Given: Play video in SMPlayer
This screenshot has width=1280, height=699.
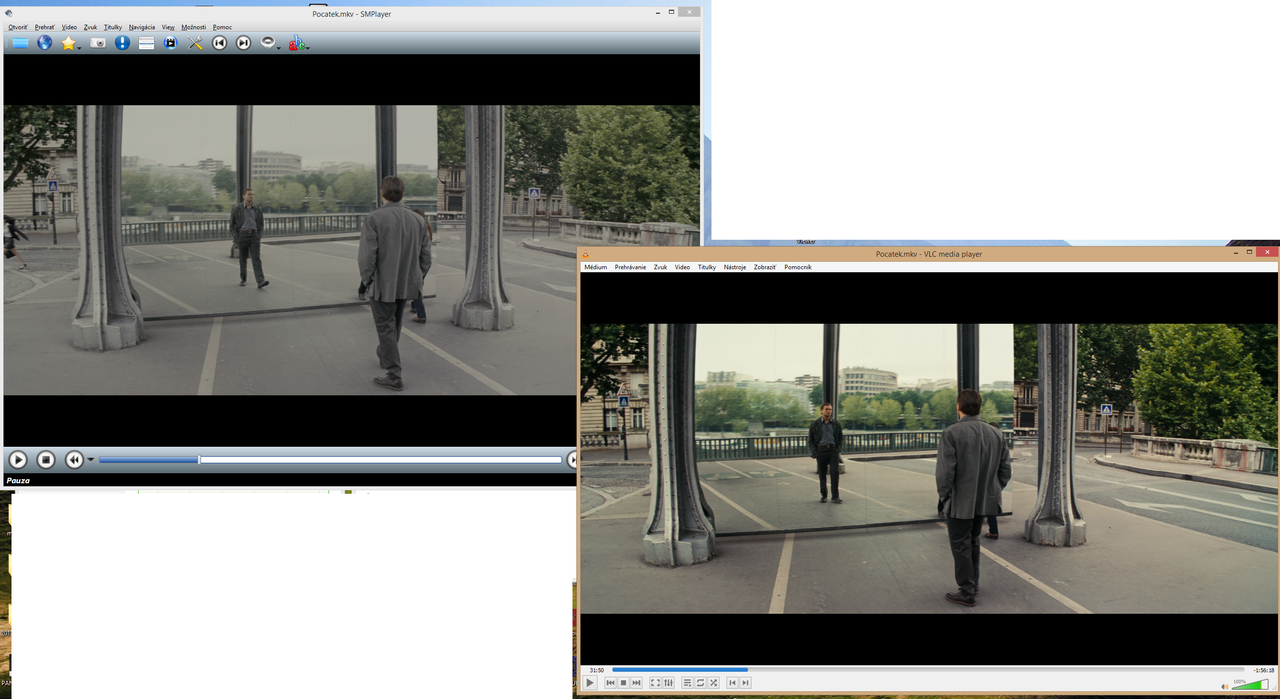Looking at the screenshot, I should coord(18,460).
